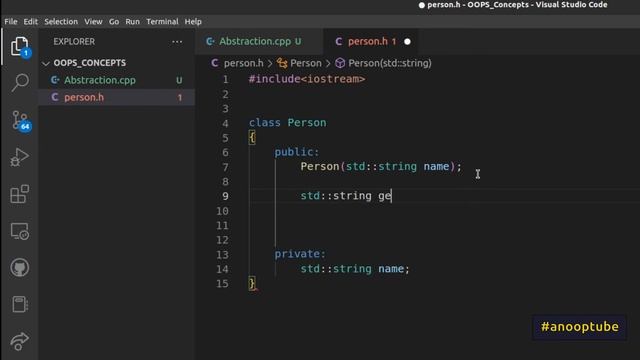Click the 'private:' keyword
Image resolution: width=640 pixels, height=360 pixels.
(x=300, y=254)
